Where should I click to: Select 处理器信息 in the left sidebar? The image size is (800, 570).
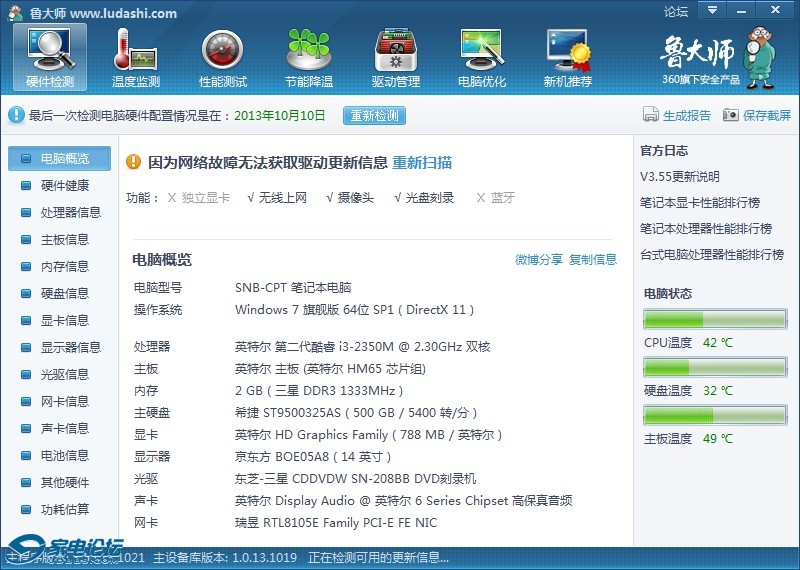pos(70,212)
